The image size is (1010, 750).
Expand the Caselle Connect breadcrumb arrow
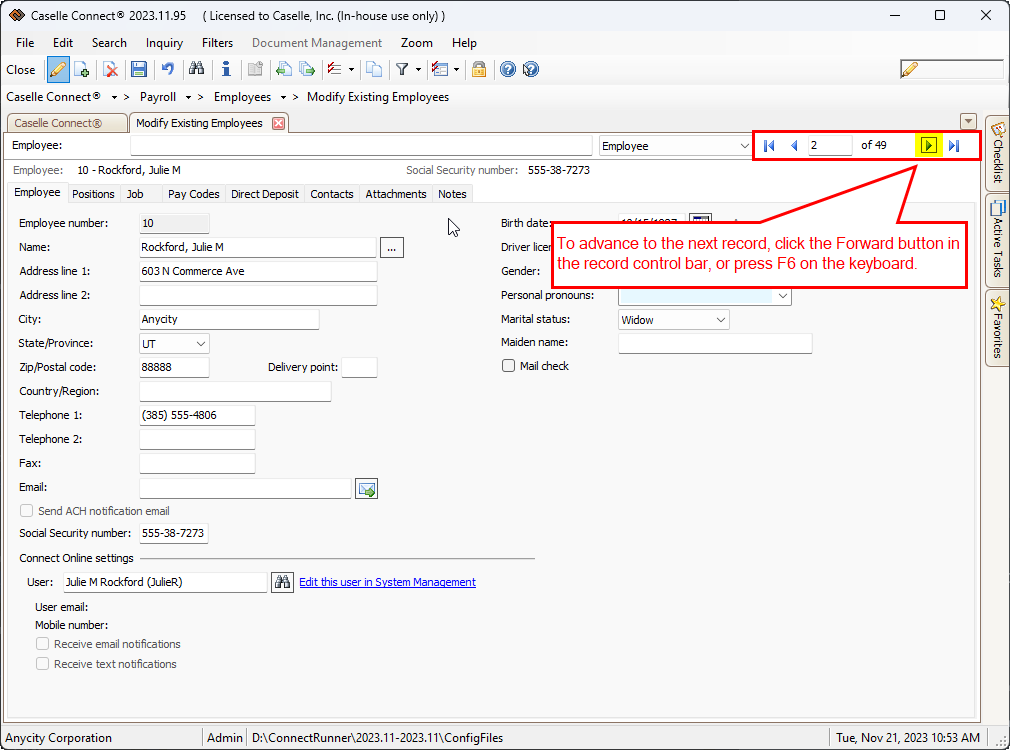tap(114, 97)
